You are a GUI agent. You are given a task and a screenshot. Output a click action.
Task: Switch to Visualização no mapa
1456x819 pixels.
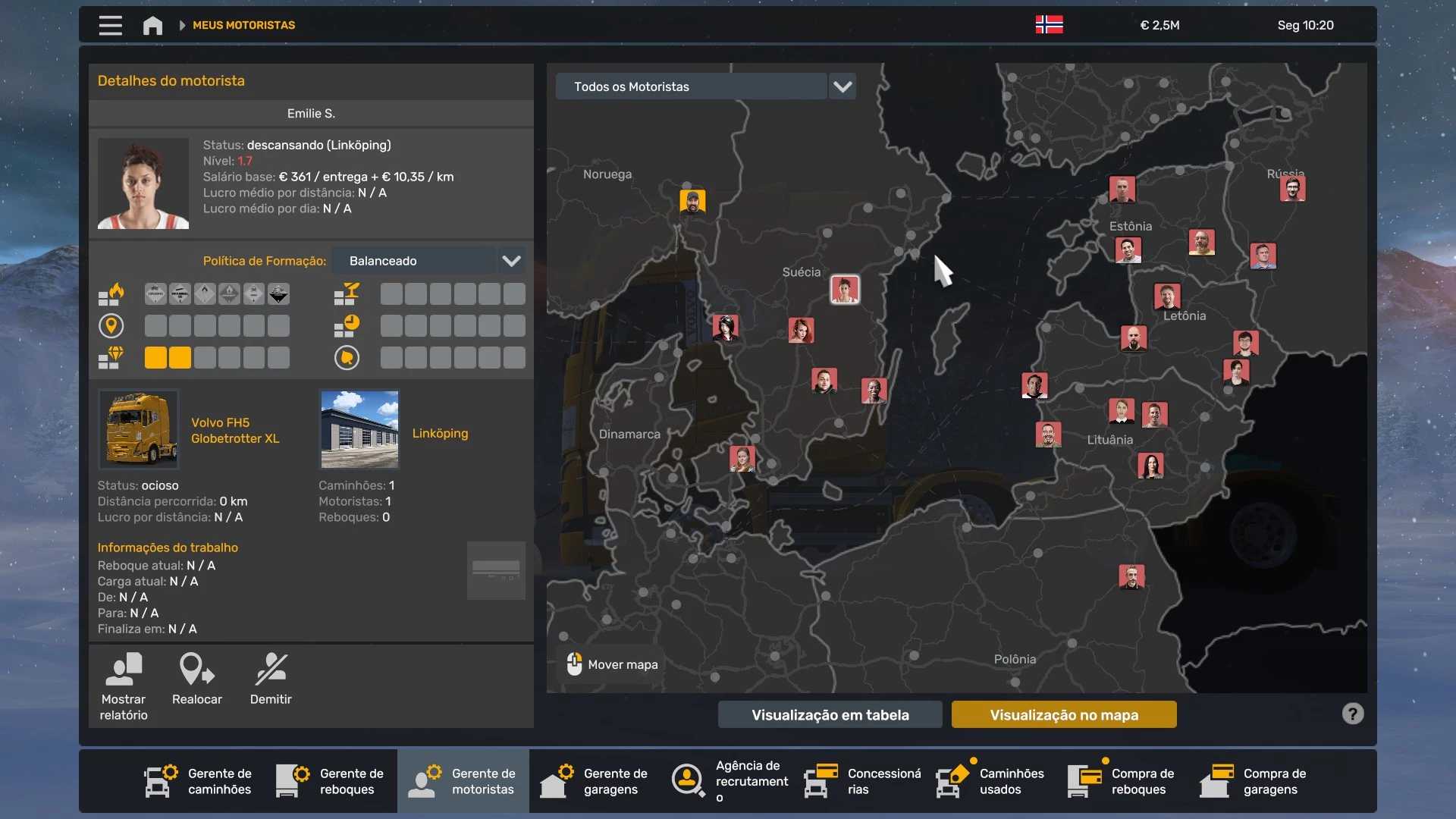coord(1064,714)
